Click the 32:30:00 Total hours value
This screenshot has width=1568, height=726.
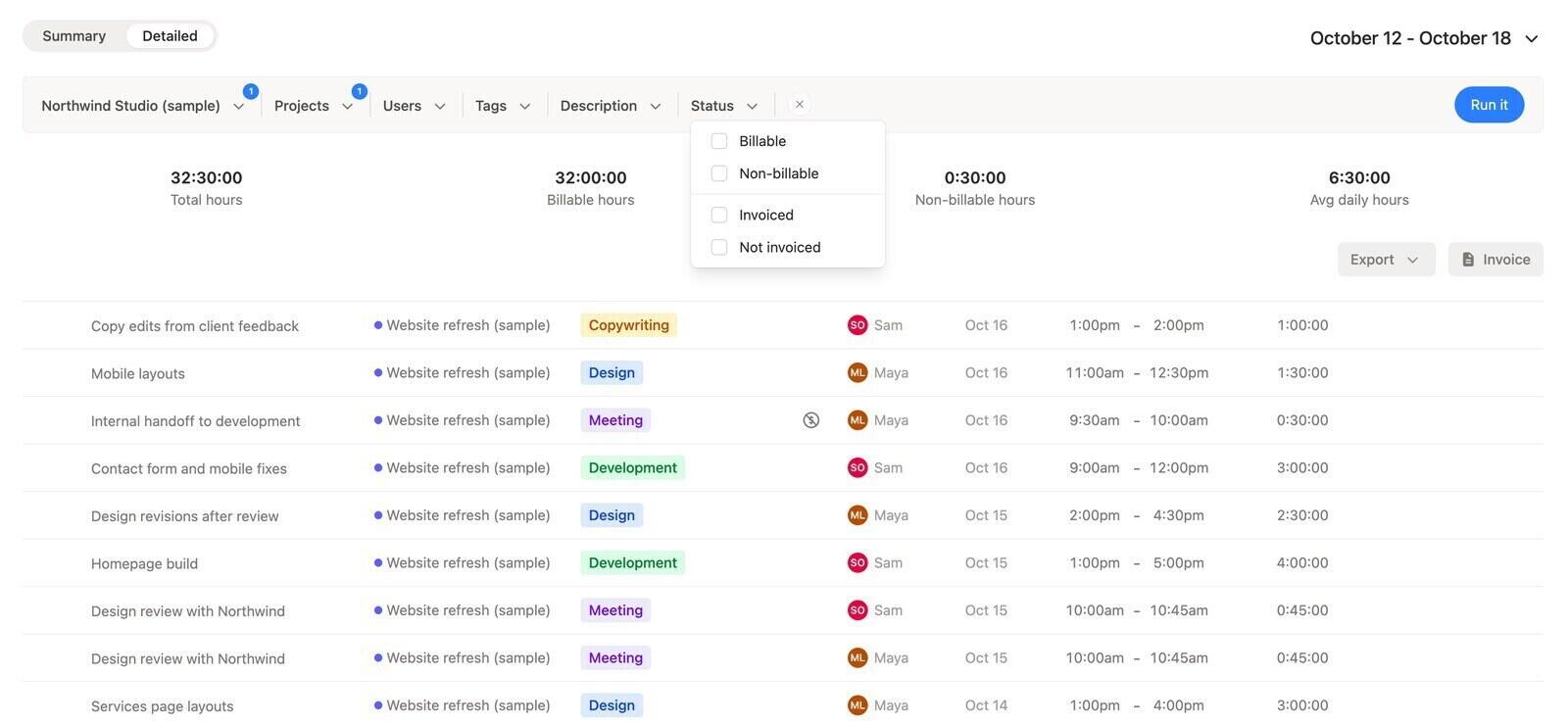[206, 177]
